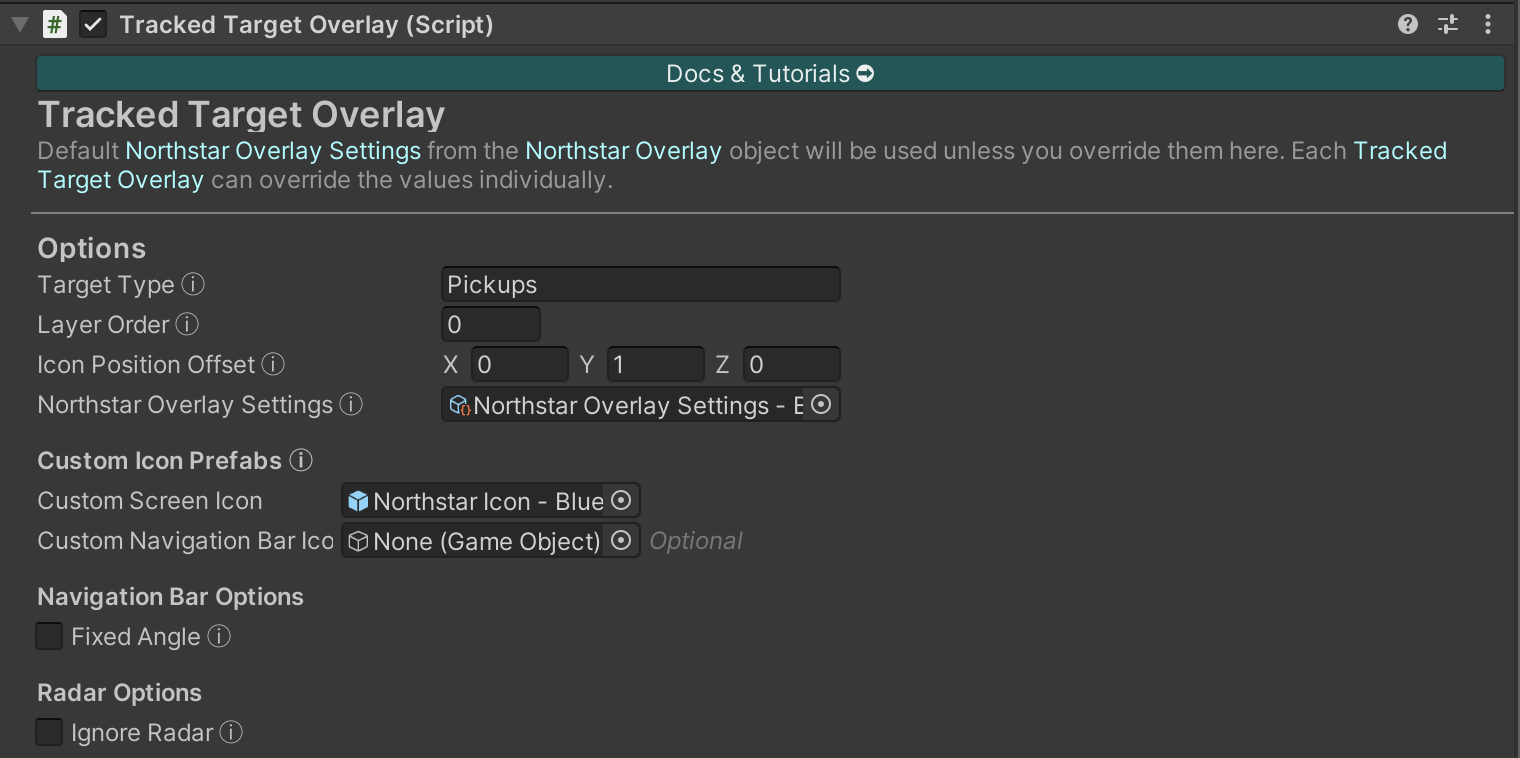Open the component three-dot options menu

(x=1488, y=25)
